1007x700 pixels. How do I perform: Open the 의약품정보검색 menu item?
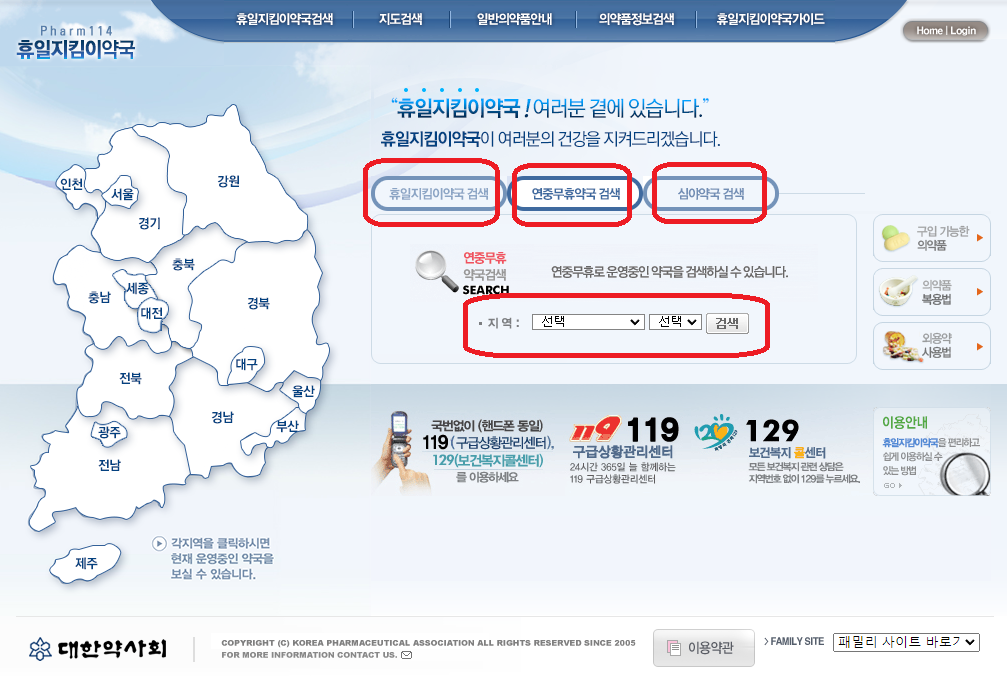(636, 19)
